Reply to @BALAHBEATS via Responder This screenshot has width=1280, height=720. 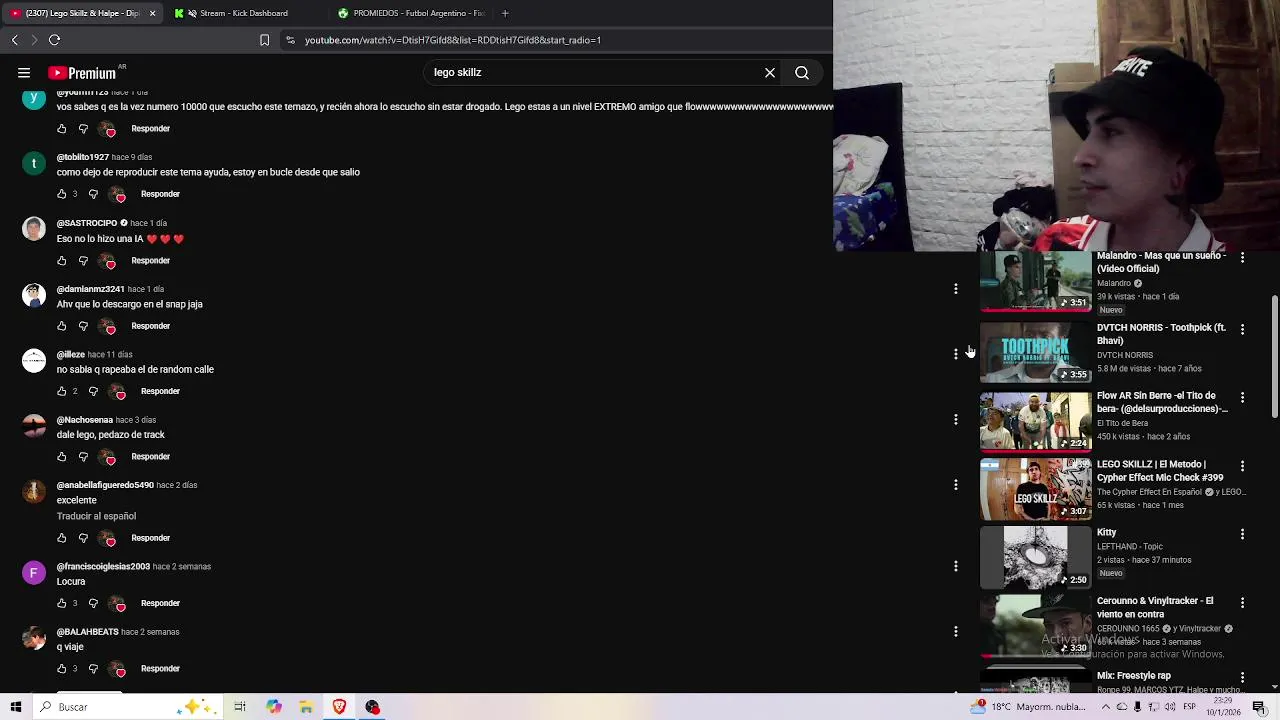pos(160,669)
